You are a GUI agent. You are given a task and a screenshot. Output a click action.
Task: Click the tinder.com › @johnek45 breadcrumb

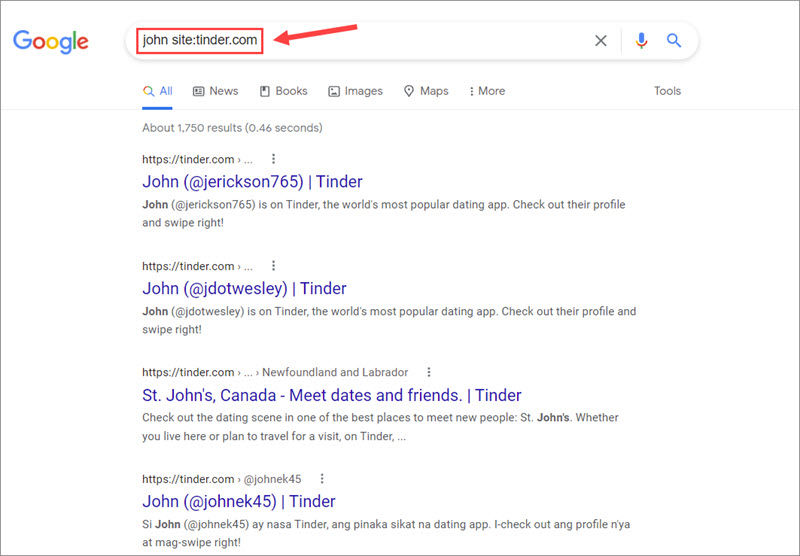[221, 479]
